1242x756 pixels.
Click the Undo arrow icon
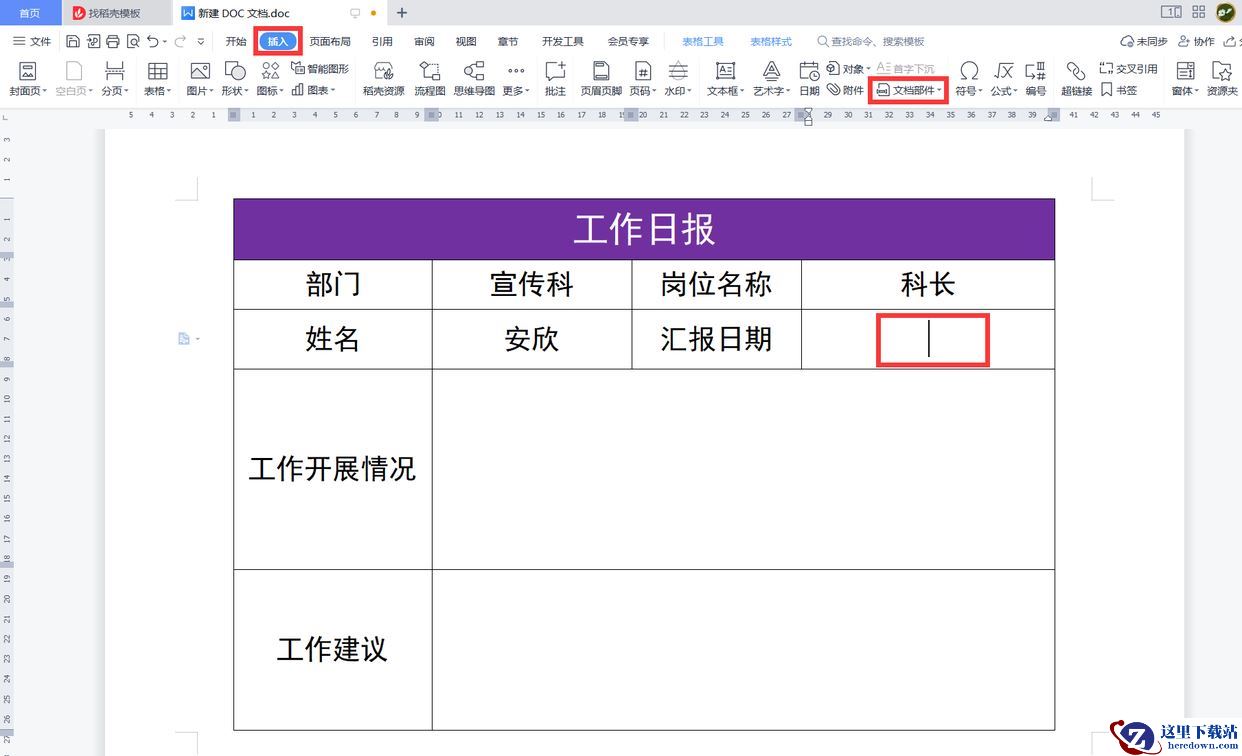[152, 41]
